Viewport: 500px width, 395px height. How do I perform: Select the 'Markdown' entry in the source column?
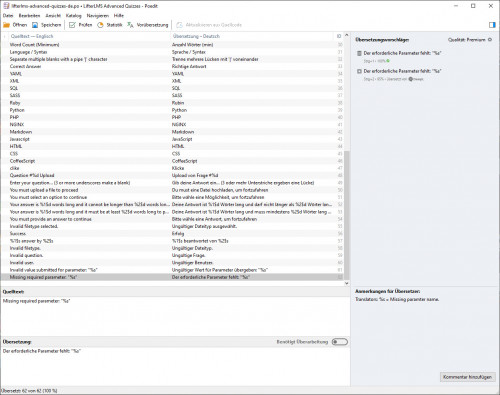click(x=21, y=132)
